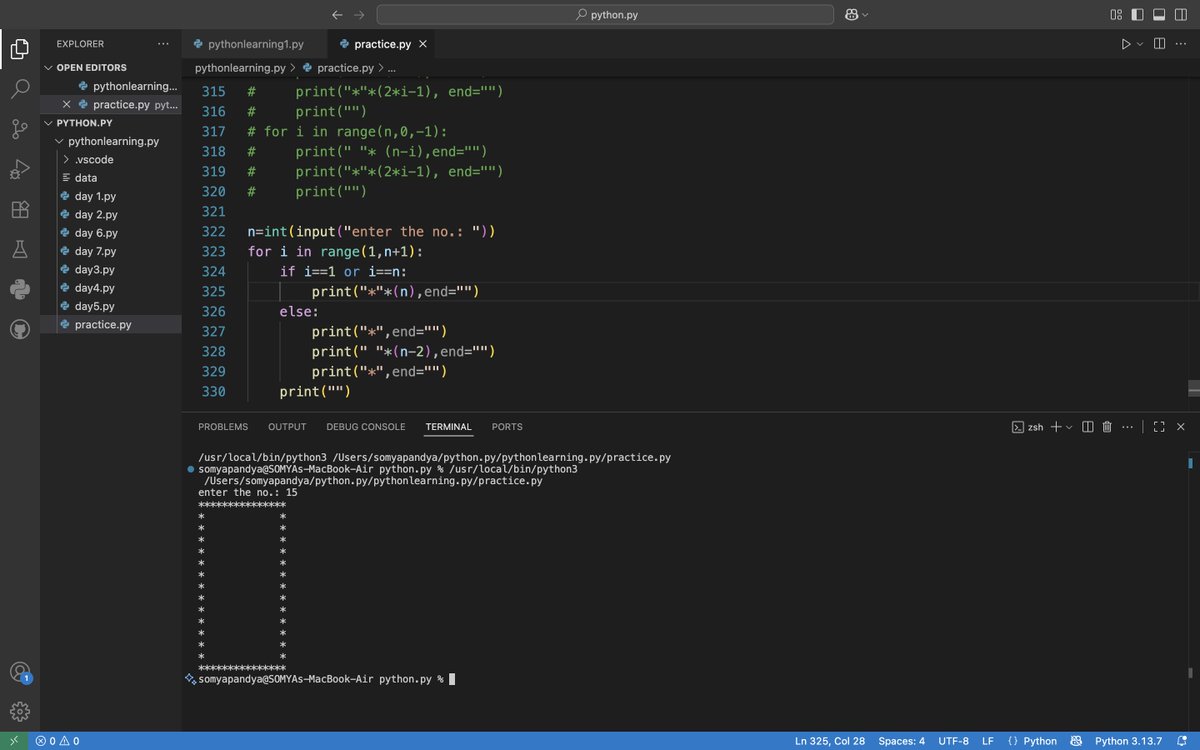1200x750 pixels.
Task: Maximize the terminal panel size
Action: click(x=1159, y=427)
